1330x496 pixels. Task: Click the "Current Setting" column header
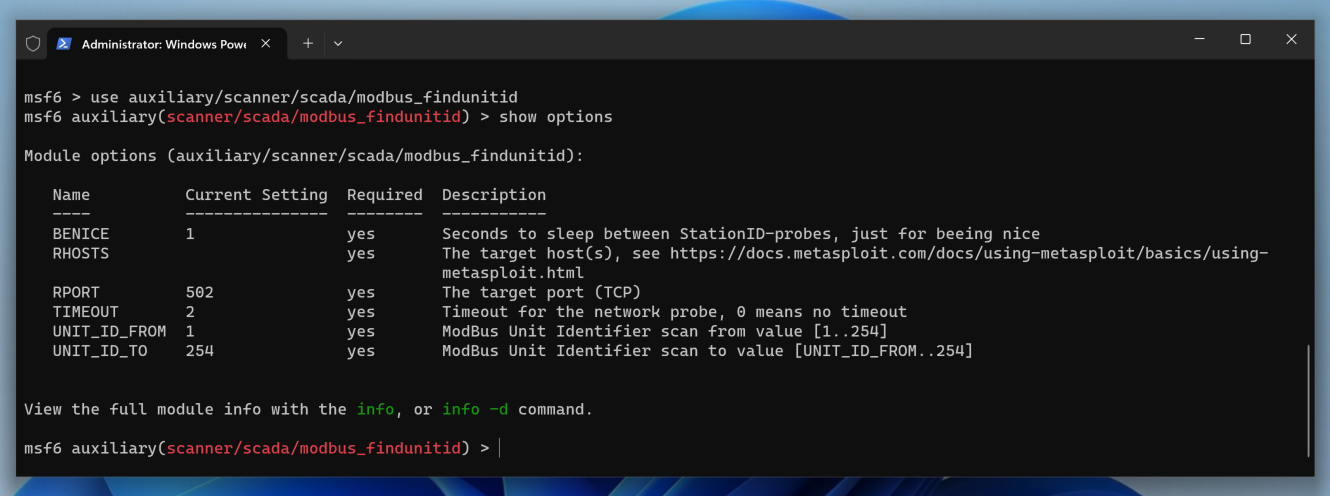[x=256, y=195]
